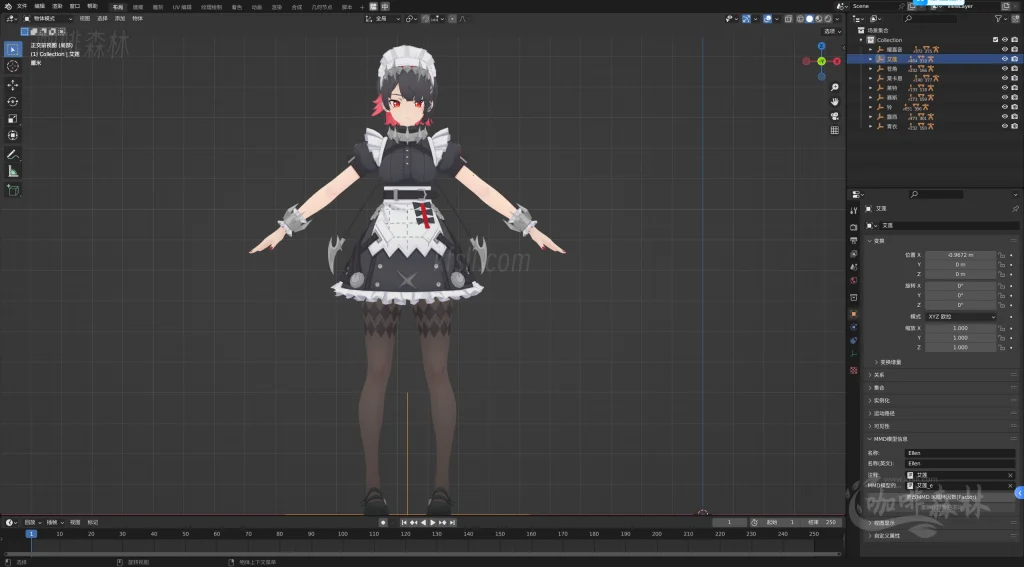
Task: Toggle the Location X lock icon
Action: click(x=1001, y=255)
